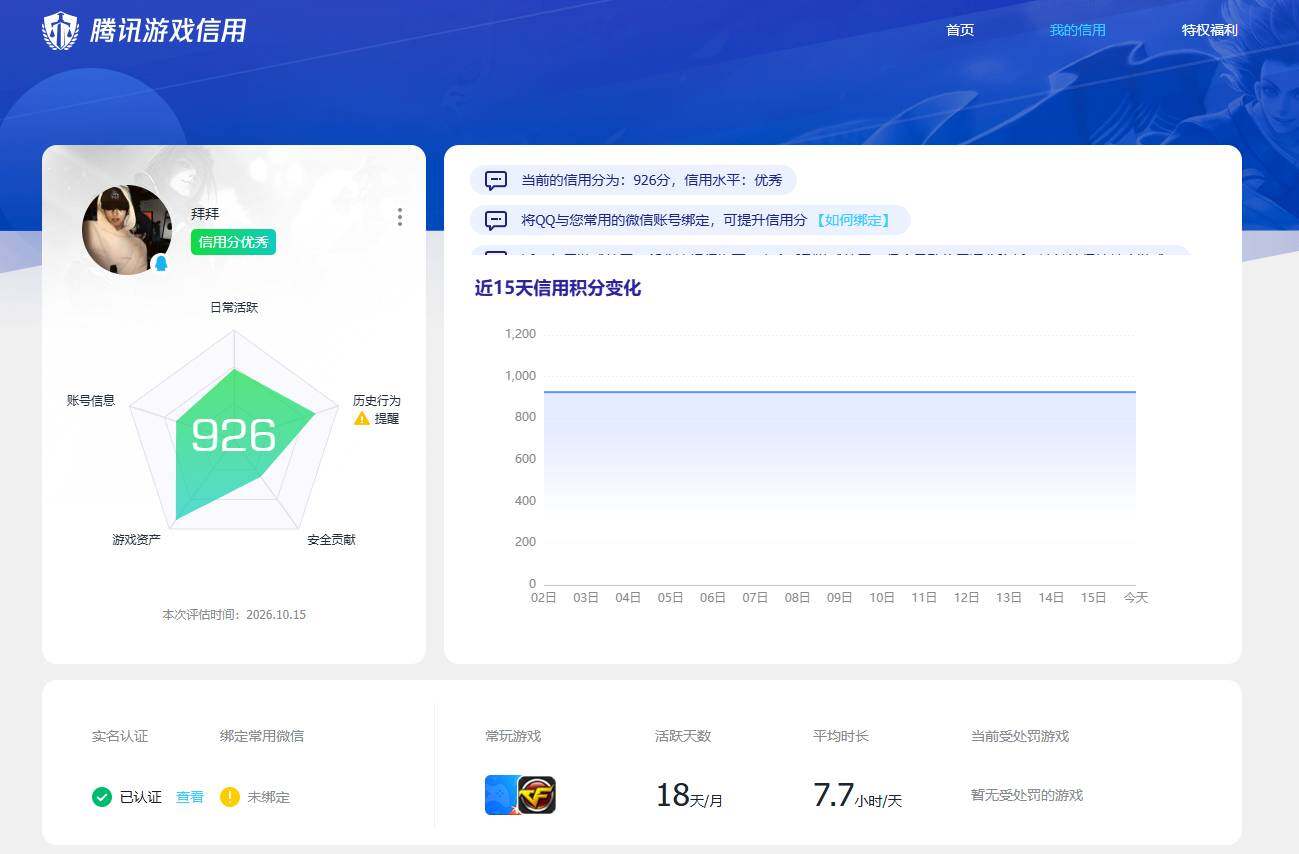Click the 当前受处罚游戏 heading
This screenshot has width=1299, height=854.
[1020, 736]
